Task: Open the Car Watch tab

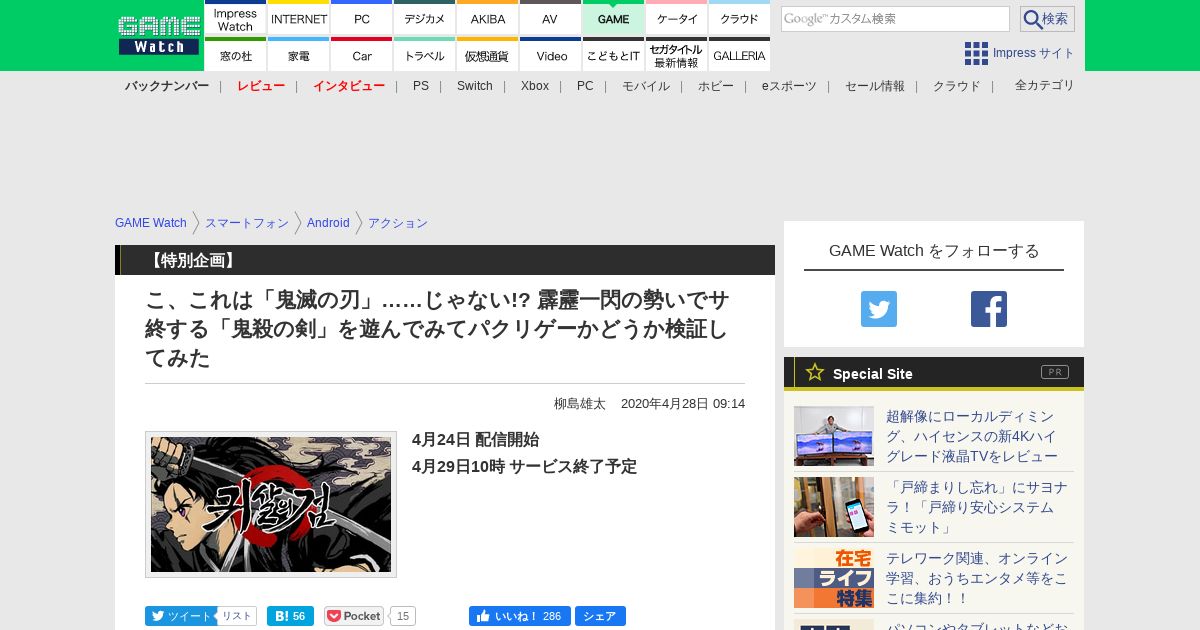Action: pyautogui.click(x=361, y=55)
